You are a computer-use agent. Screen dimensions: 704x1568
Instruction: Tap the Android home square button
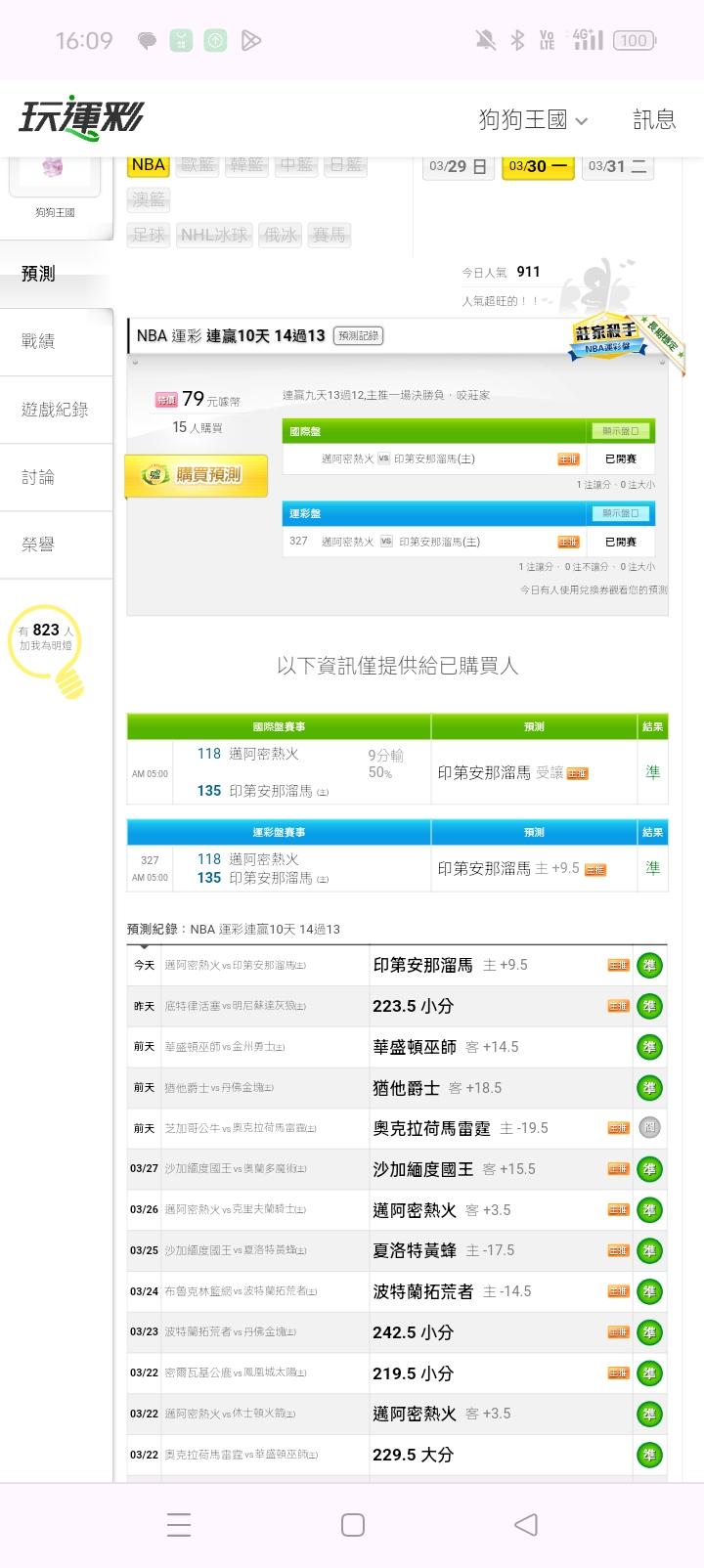tap(353, 1525)
